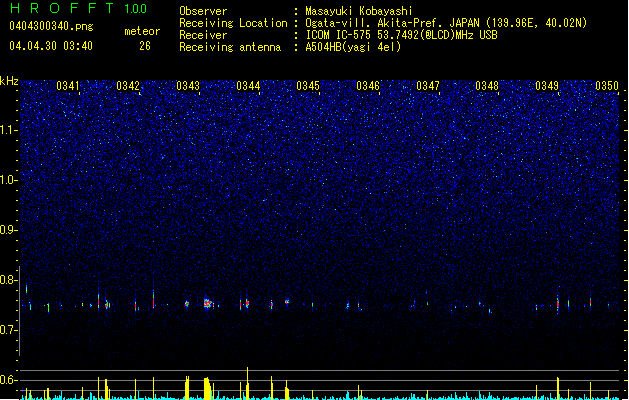The height and width of the screenshot is (400, 629).
Task: Click the timestamp 04.04.30 03:40
Action: tap(51, 46)
